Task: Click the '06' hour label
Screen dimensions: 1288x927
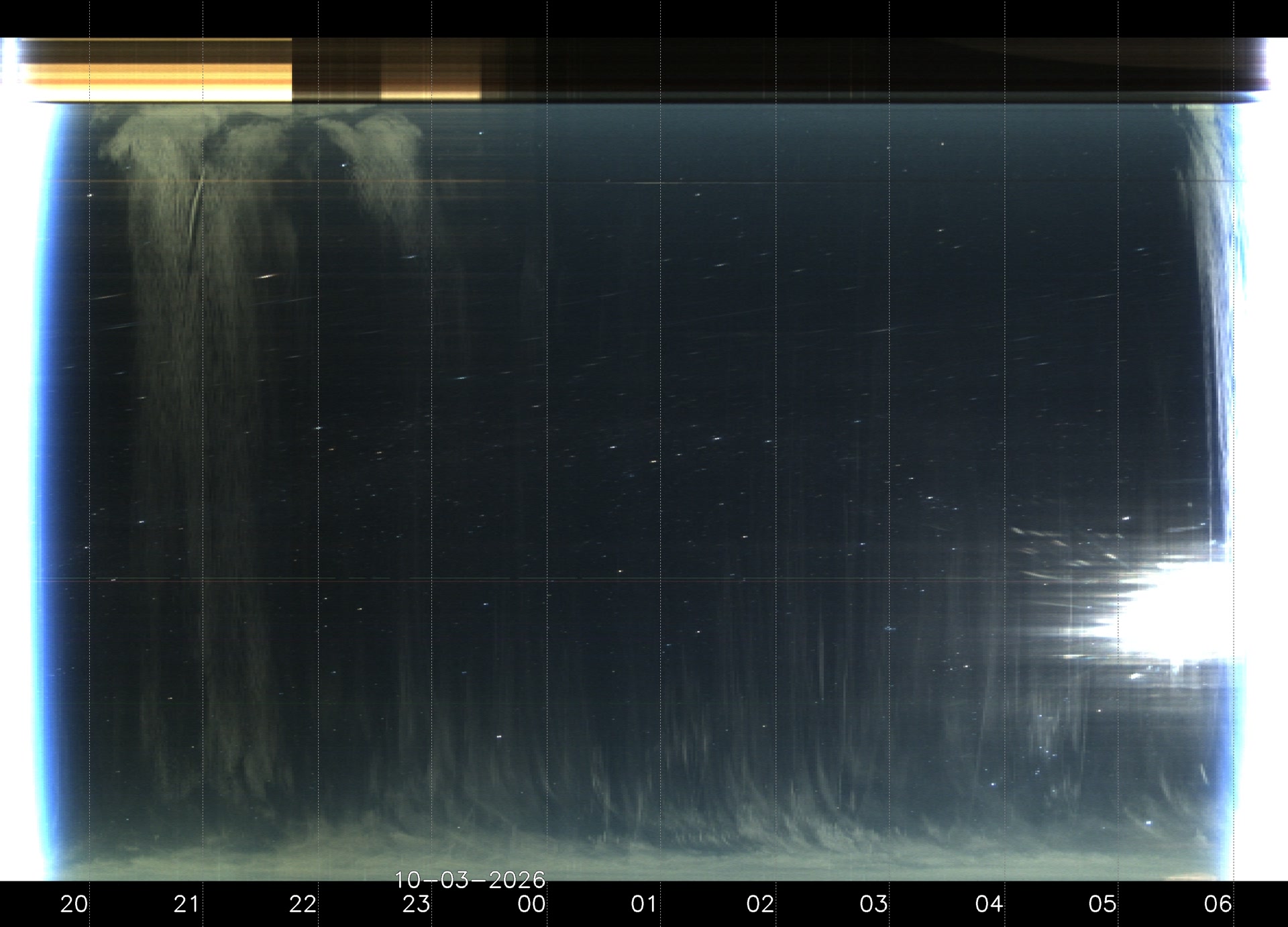Action: pyautogui.click(x=1218, y=904)
